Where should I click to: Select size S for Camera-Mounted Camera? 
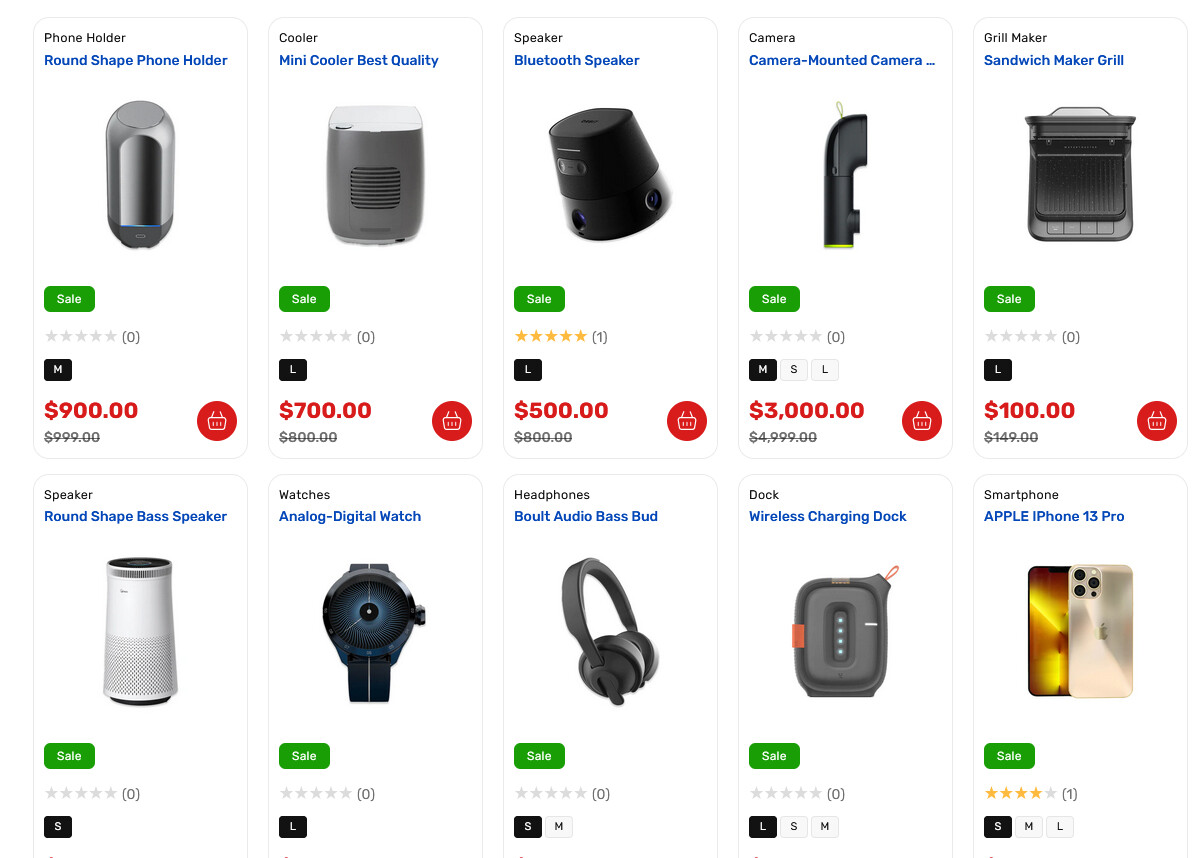point(794,370)
